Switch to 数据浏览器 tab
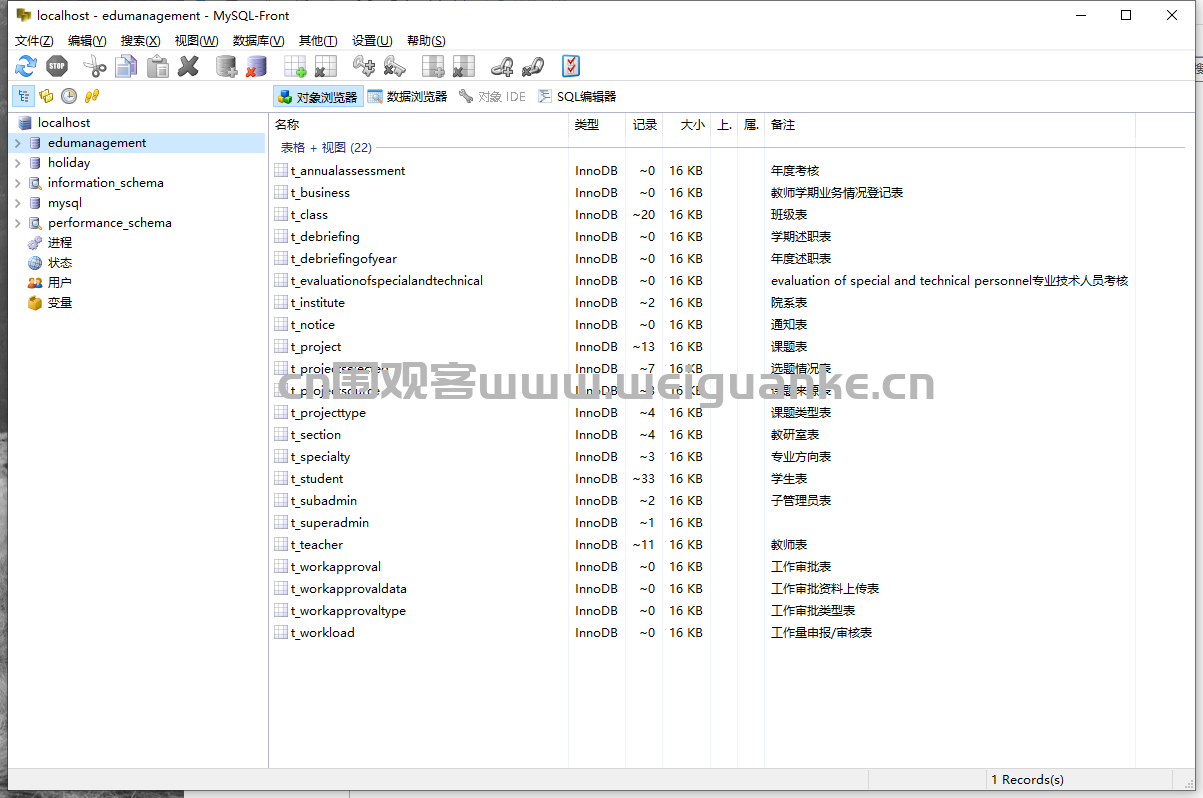 coord(407,97)
